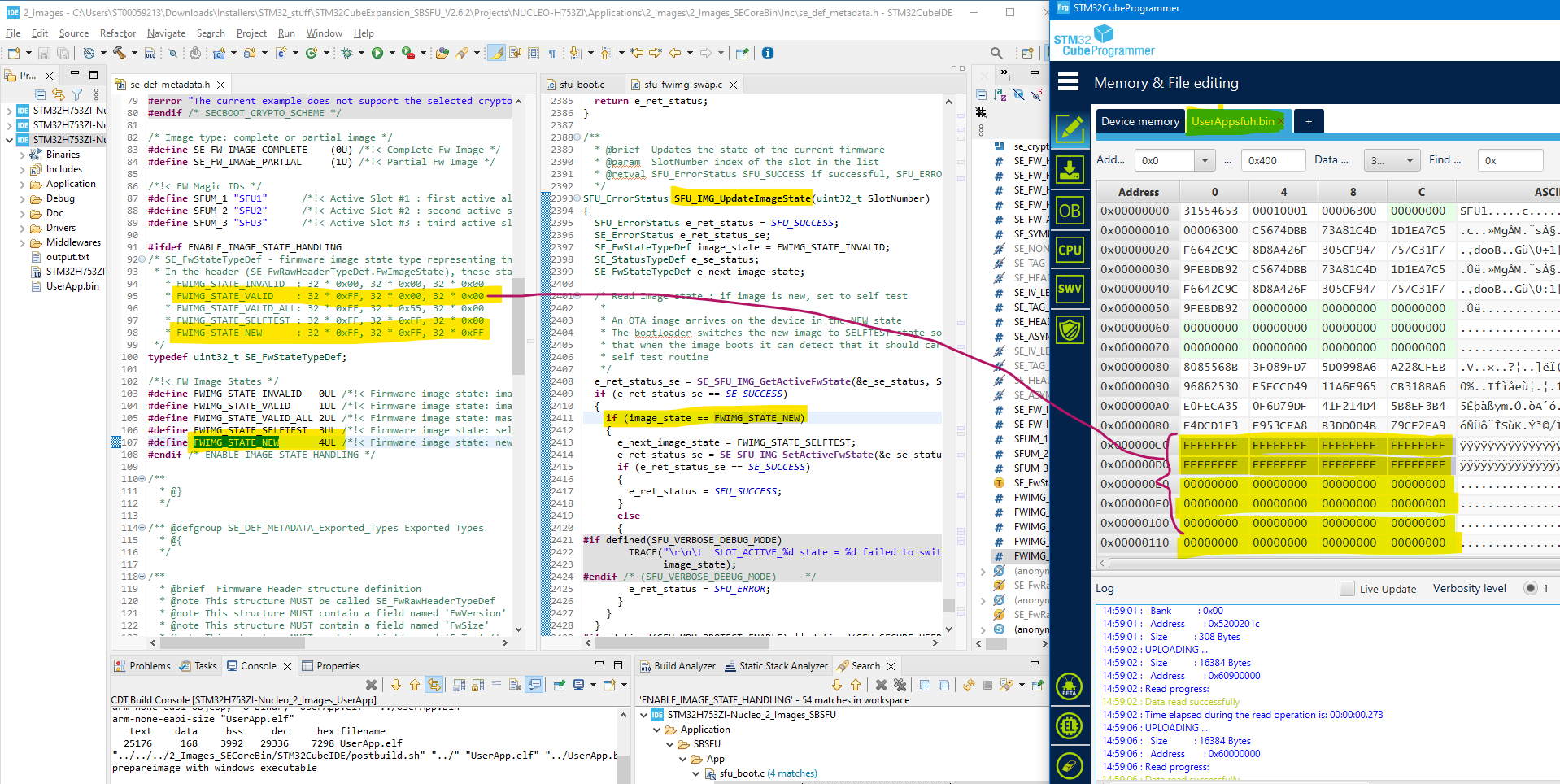Viewport: 1560px width, 784px height.
Task: Toggle Mark Occurrences highlighter in the toolbar
Action: coord(497,52)
